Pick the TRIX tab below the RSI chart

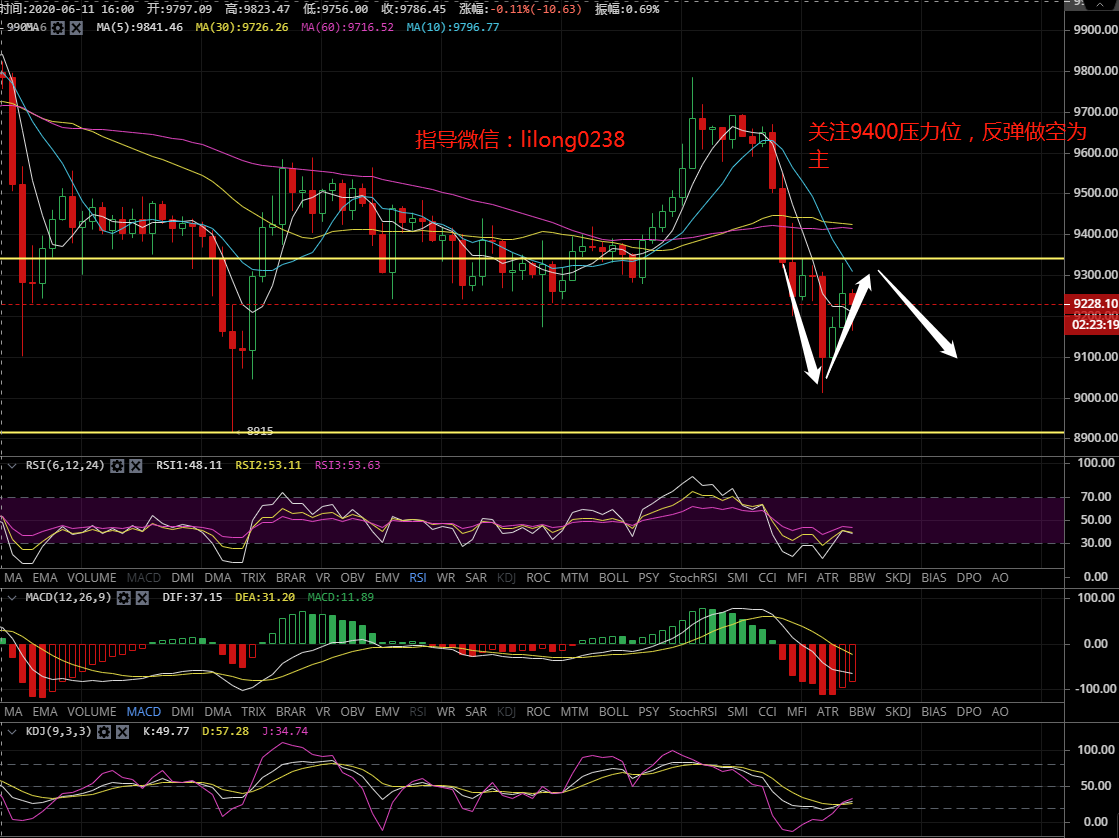[253, 577]
